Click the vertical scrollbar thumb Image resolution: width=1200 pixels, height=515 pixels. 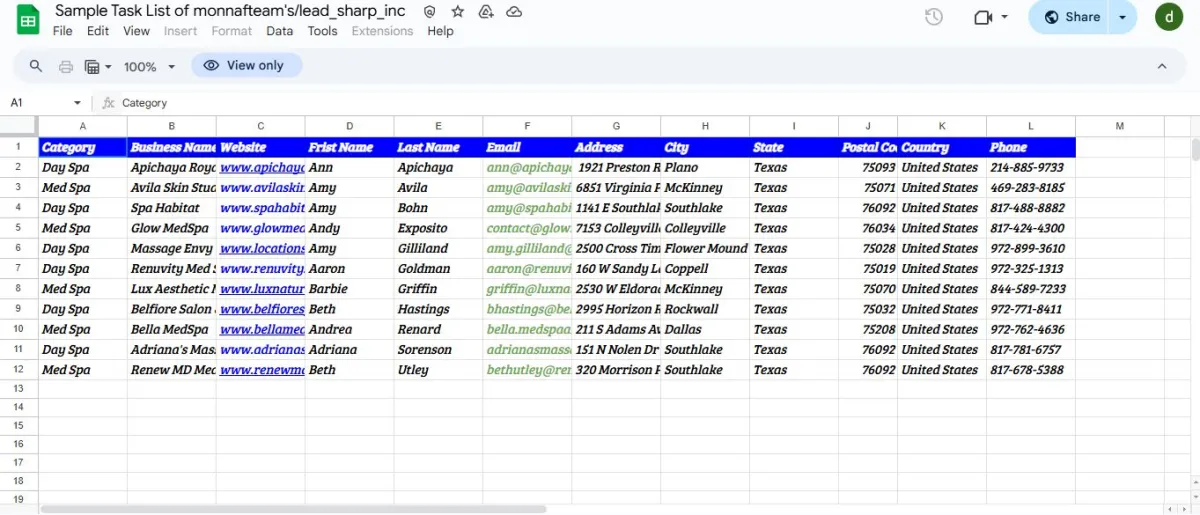click(x=1195, y=149)
